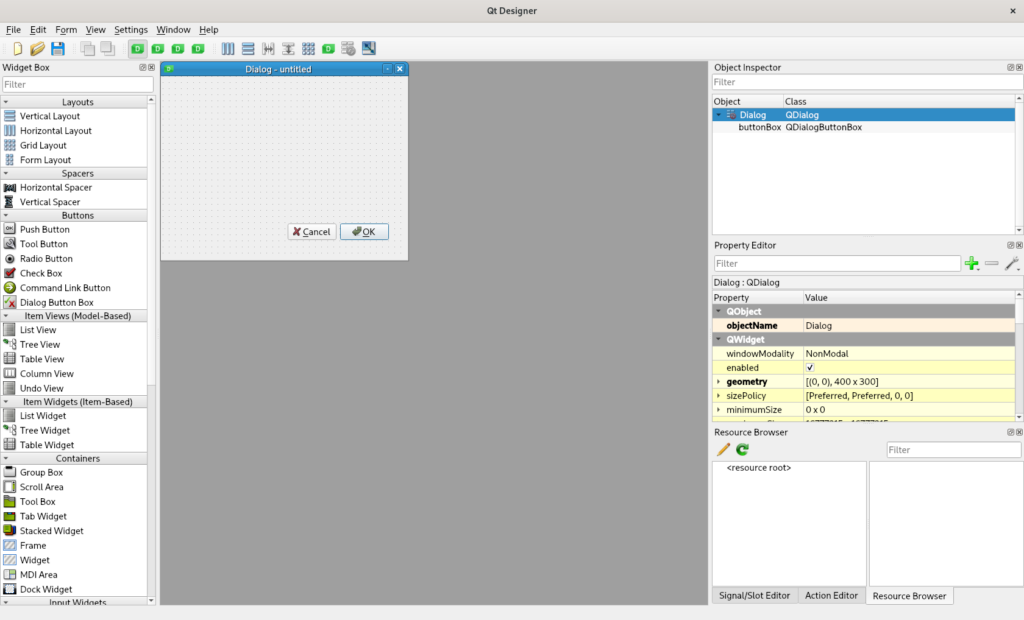1024x620 pixels.
Task: Open the Settings menu
Action: tap(131, 29)
